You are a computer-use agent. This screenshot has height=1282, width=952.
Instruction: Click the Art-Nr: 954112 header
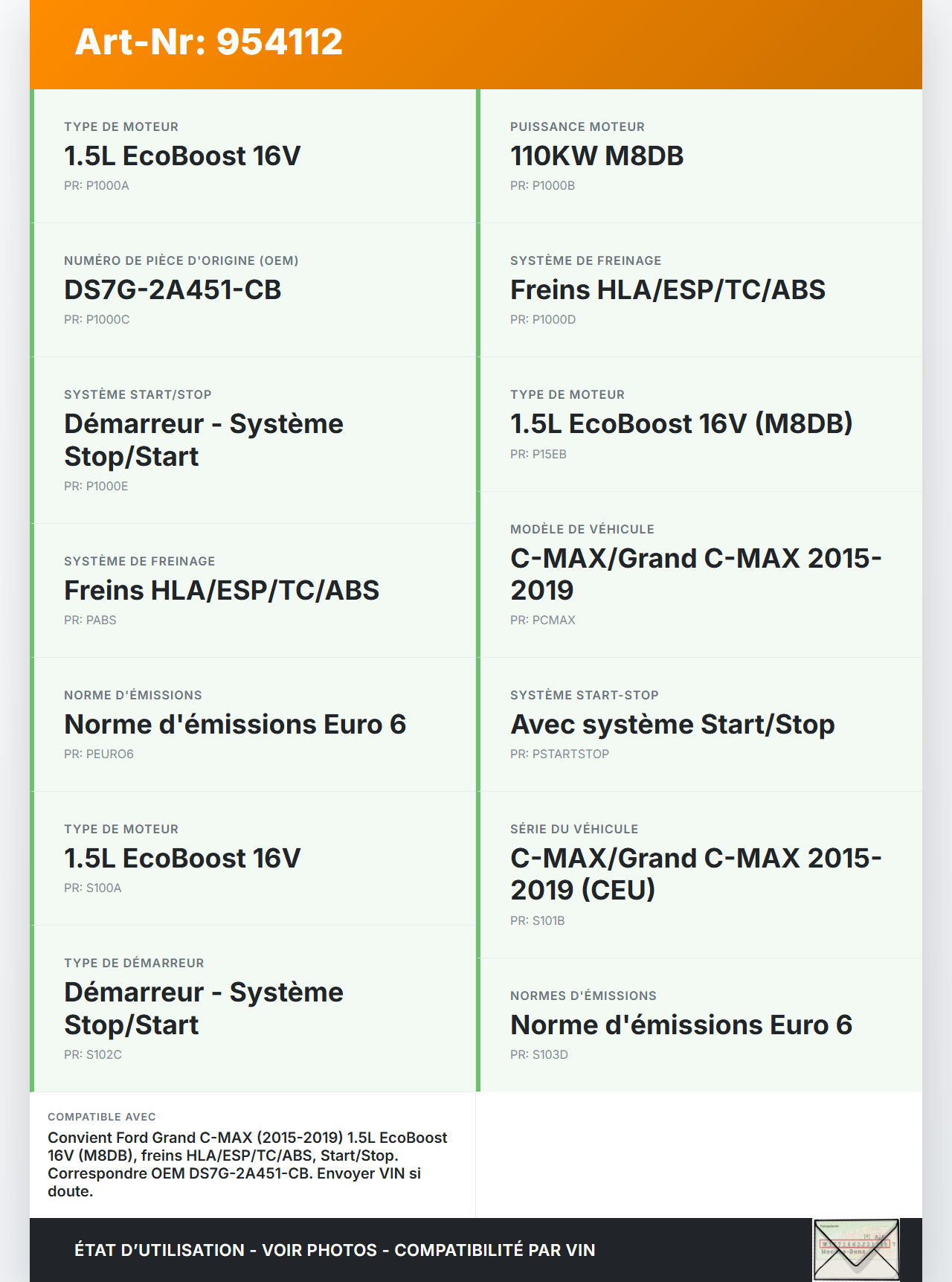[209, 42]
